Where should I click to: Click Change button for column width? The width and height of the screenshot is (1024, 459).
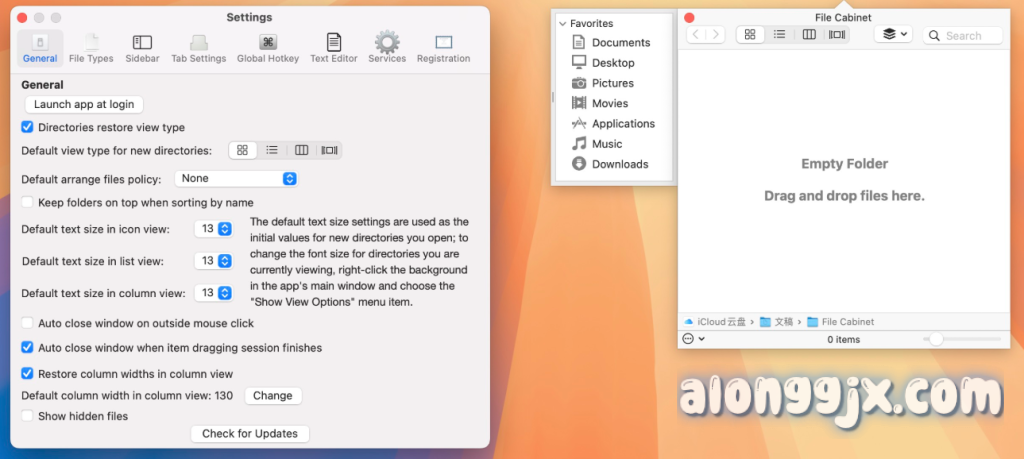pos(273,396)
